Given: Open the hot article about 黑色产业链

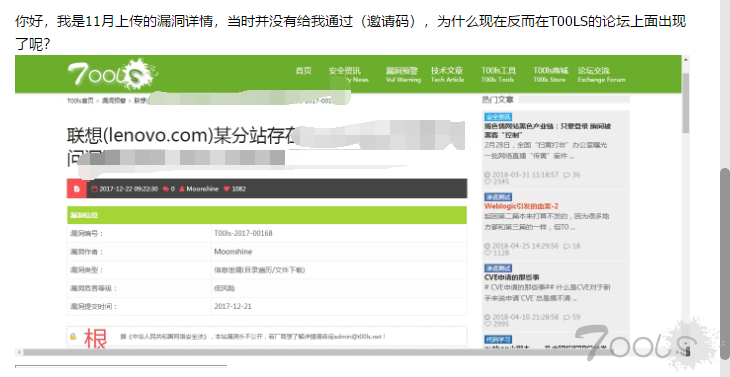Looking at the screenshot, I should (x=548, y=130).
